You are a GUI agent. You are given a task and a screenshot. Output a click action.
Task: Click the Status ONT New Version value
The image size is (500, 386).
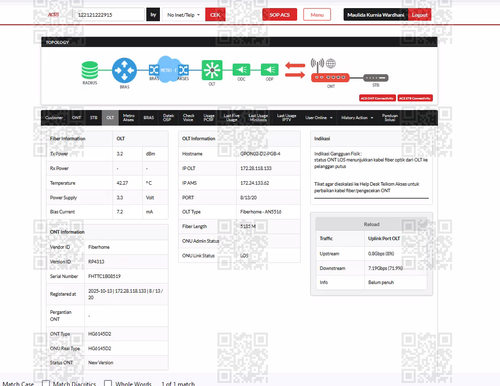(101, 363)
